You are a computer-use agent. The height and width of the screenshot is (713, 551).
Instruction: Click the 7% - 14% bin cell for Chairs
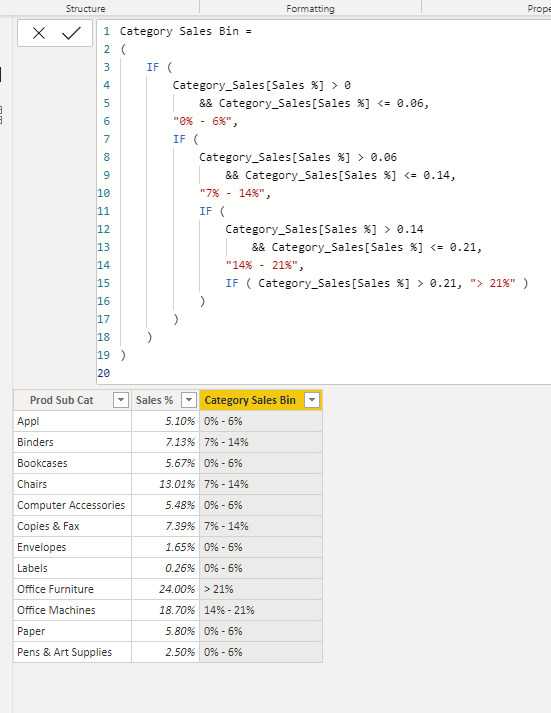point(261,484)
